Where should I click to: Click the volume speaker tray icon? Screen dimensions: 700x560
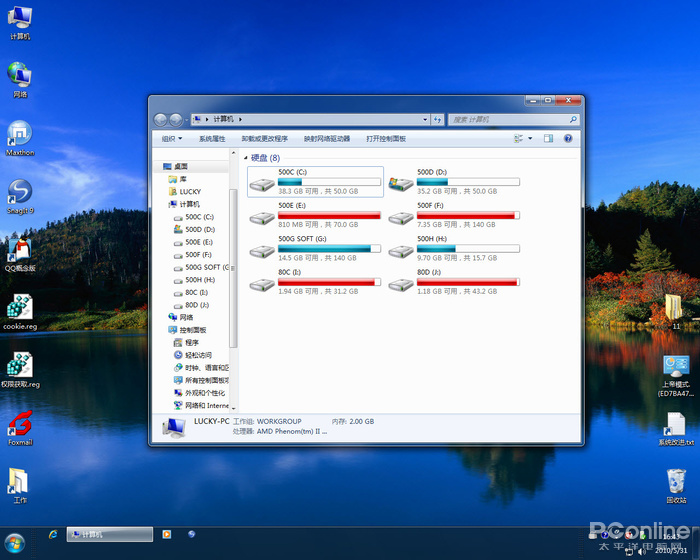642,552
